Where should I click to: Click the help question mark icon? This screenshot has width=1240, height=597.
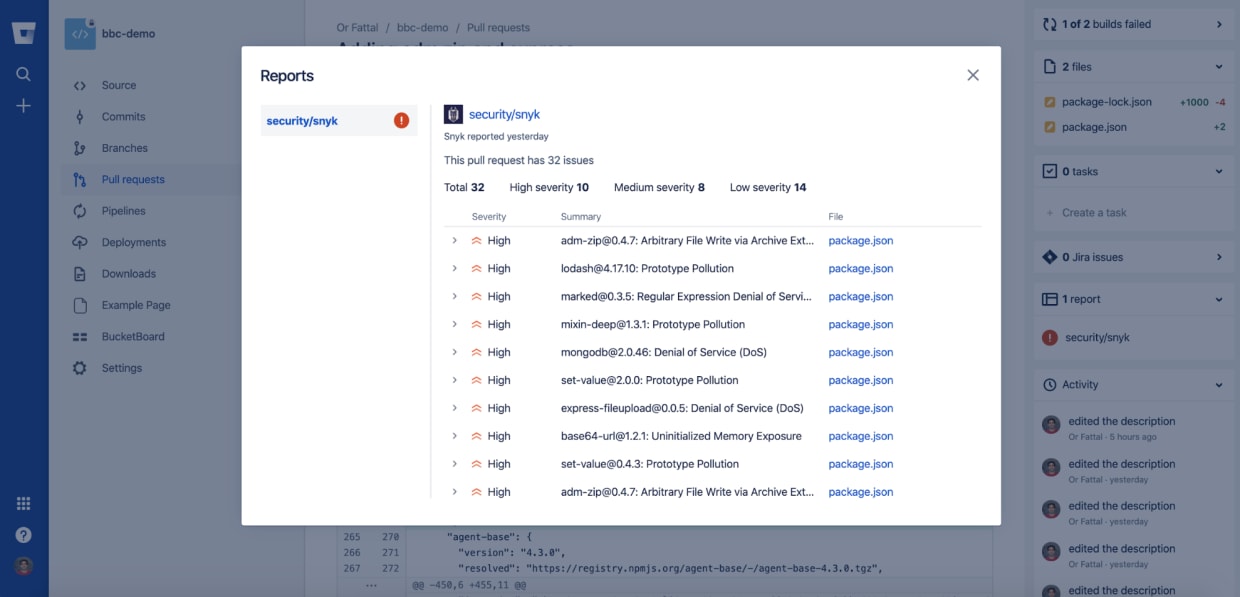pyautogui.click(x=23, y=535)
